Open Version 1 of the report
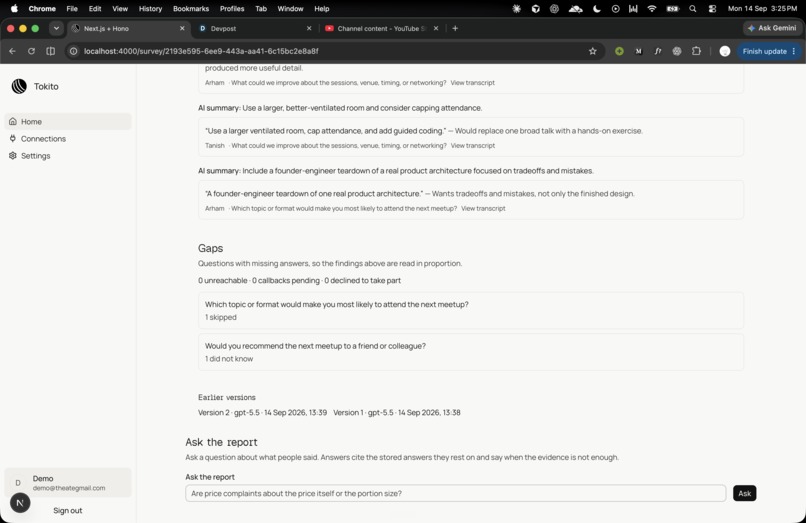The image size is (806, 523). click(397, 412)
